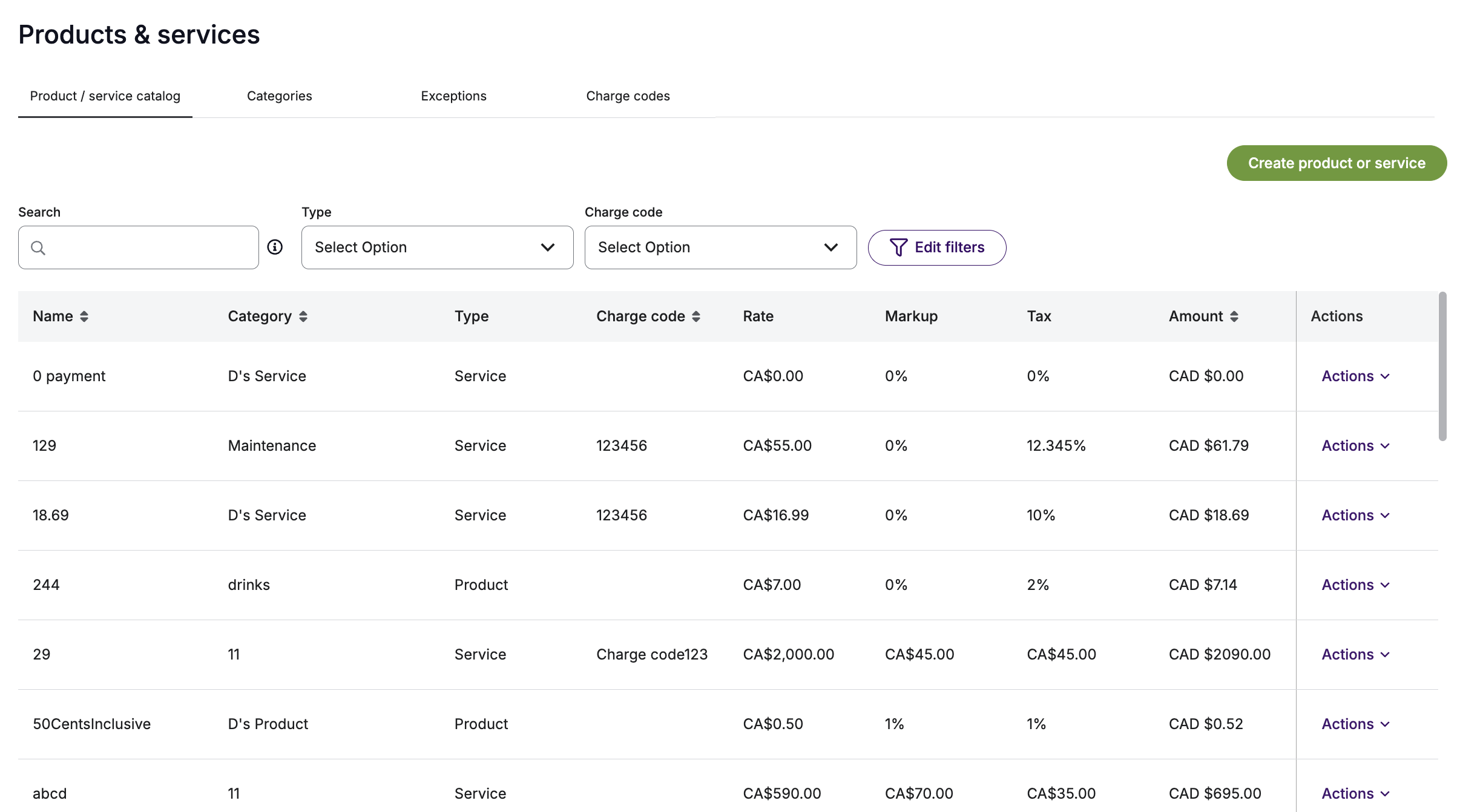The image size is (1460, 812).
Task: Click the table vertical scrollbar
Action: tap(1442, 367)
